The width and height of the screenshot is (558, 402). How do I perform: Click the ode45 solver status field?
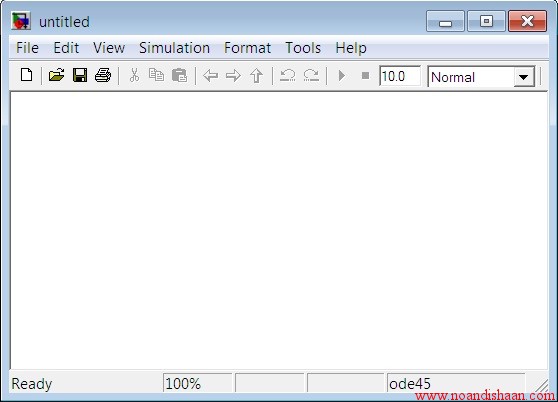456,384
